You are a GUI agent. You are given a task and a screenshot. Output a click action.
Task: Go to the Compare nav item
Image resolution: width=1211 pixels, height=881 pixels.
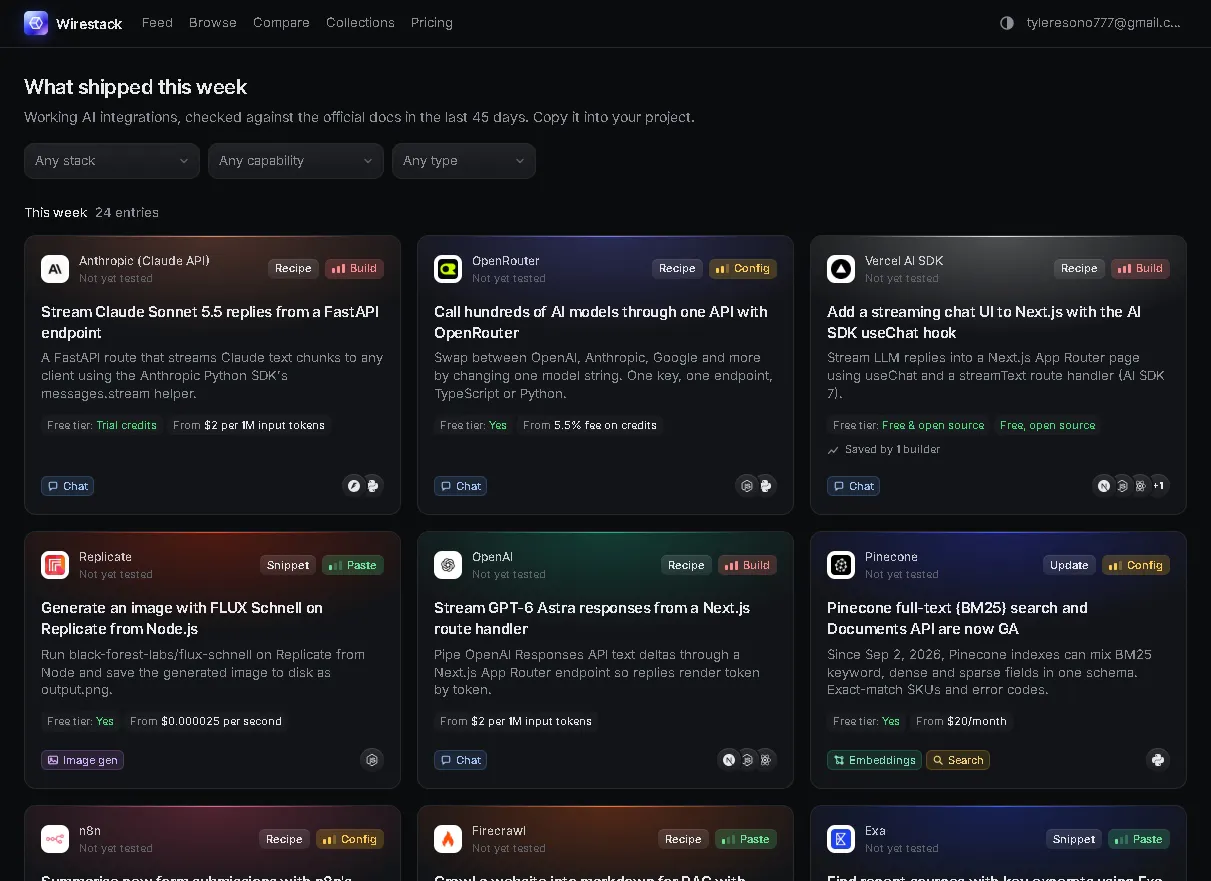click(281, 23)
